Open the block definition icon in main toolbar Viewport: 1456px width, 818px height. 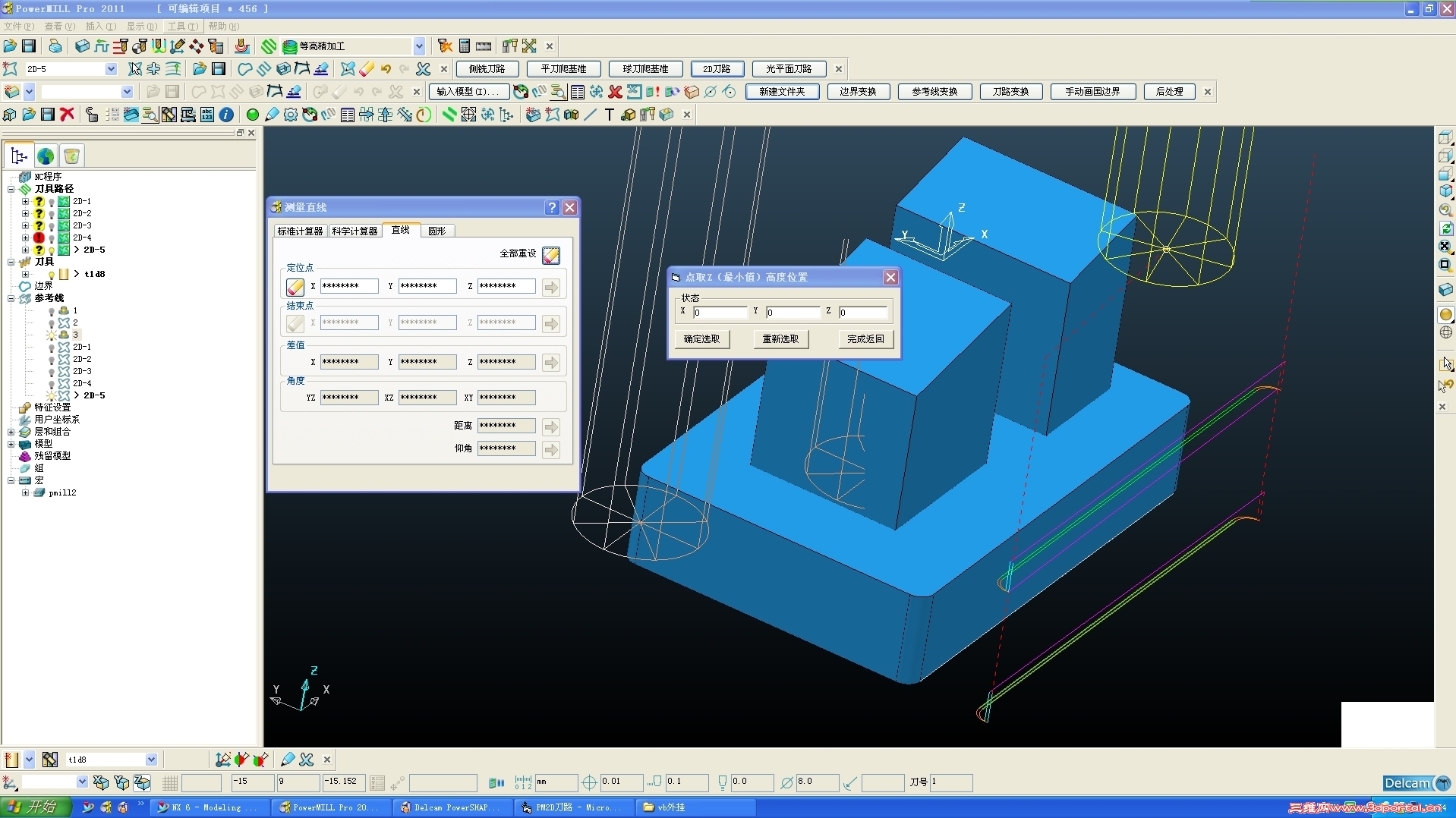pyautogui.click(x=82, y=46)
